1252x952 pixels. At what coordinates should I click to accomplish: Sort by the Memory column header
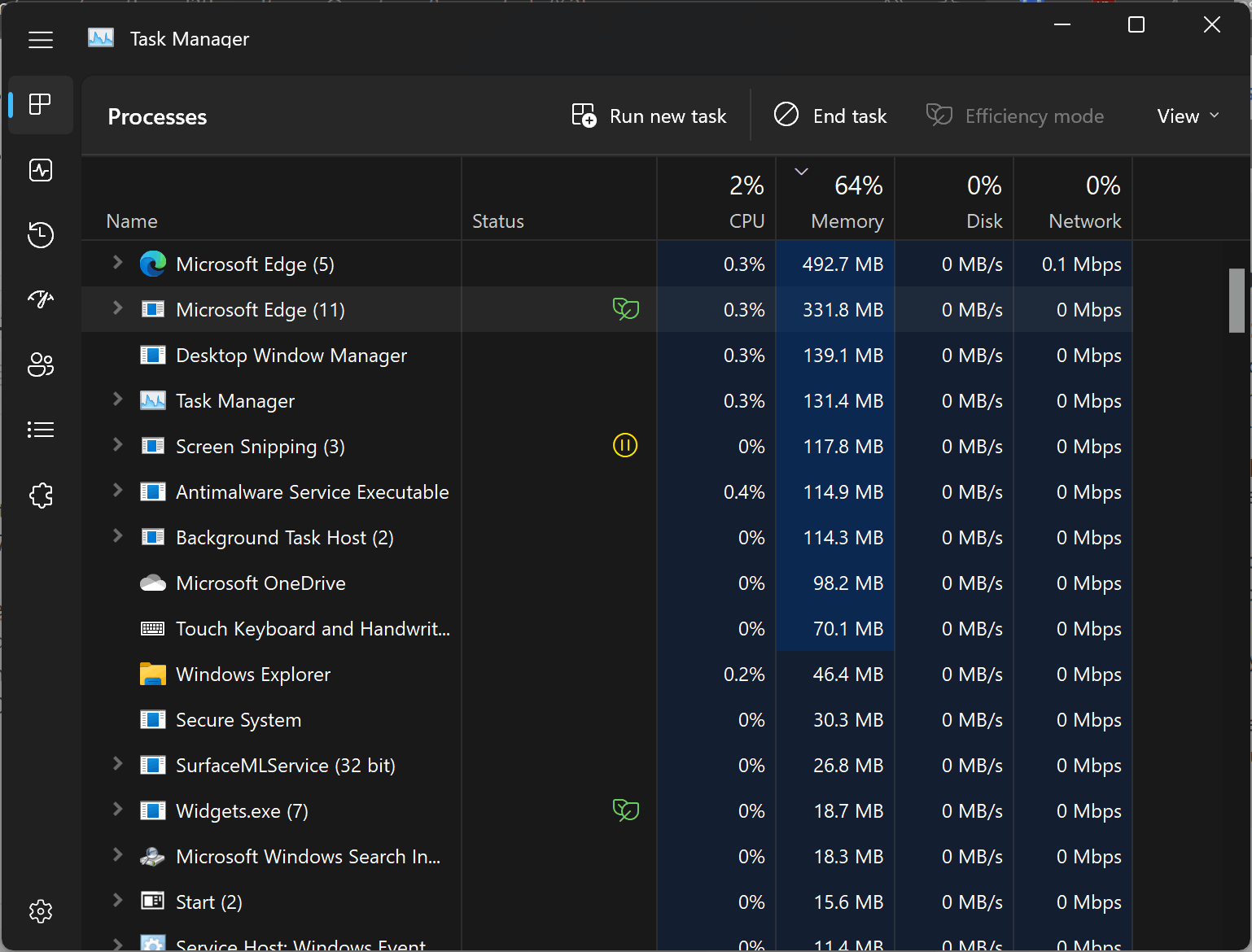835,199
